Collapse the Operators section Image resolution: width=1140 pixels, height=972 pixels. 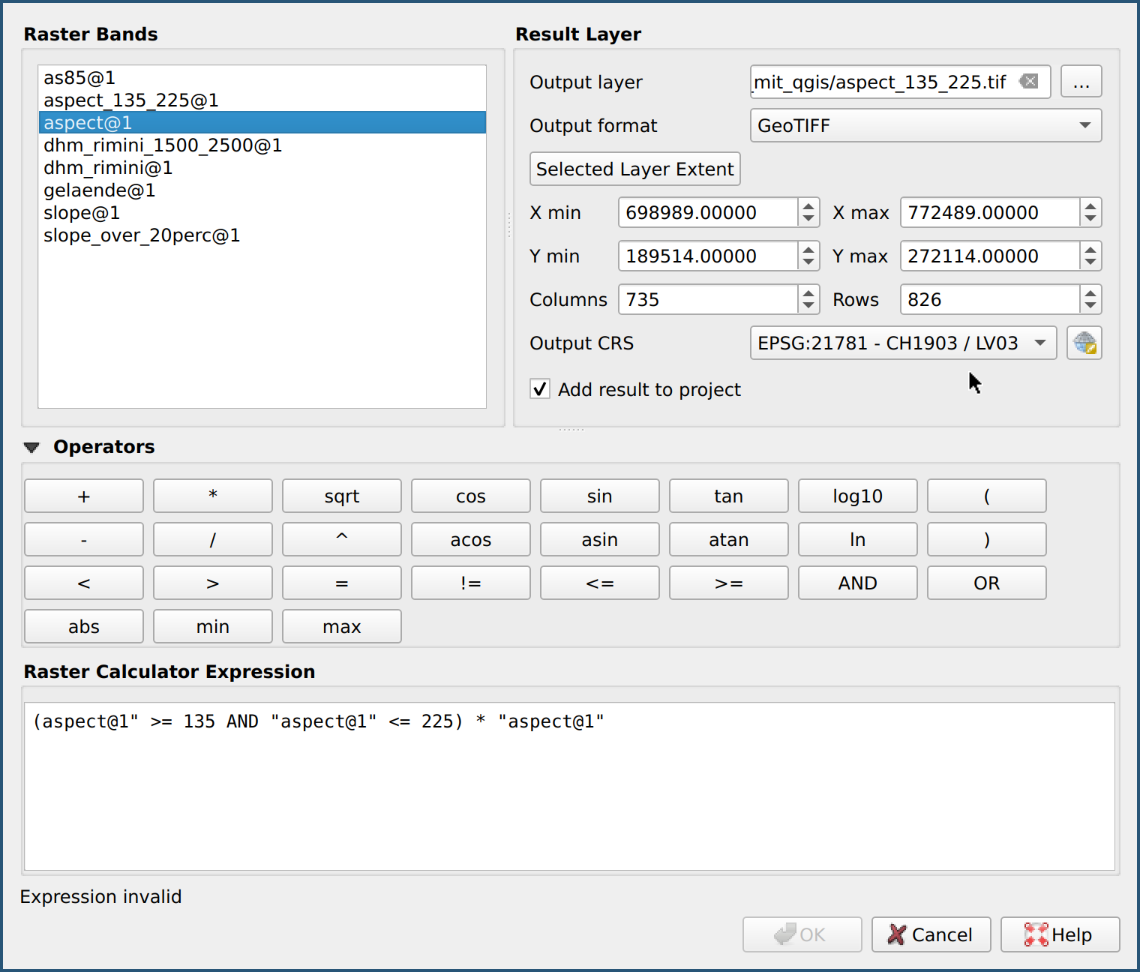[32, 448]
